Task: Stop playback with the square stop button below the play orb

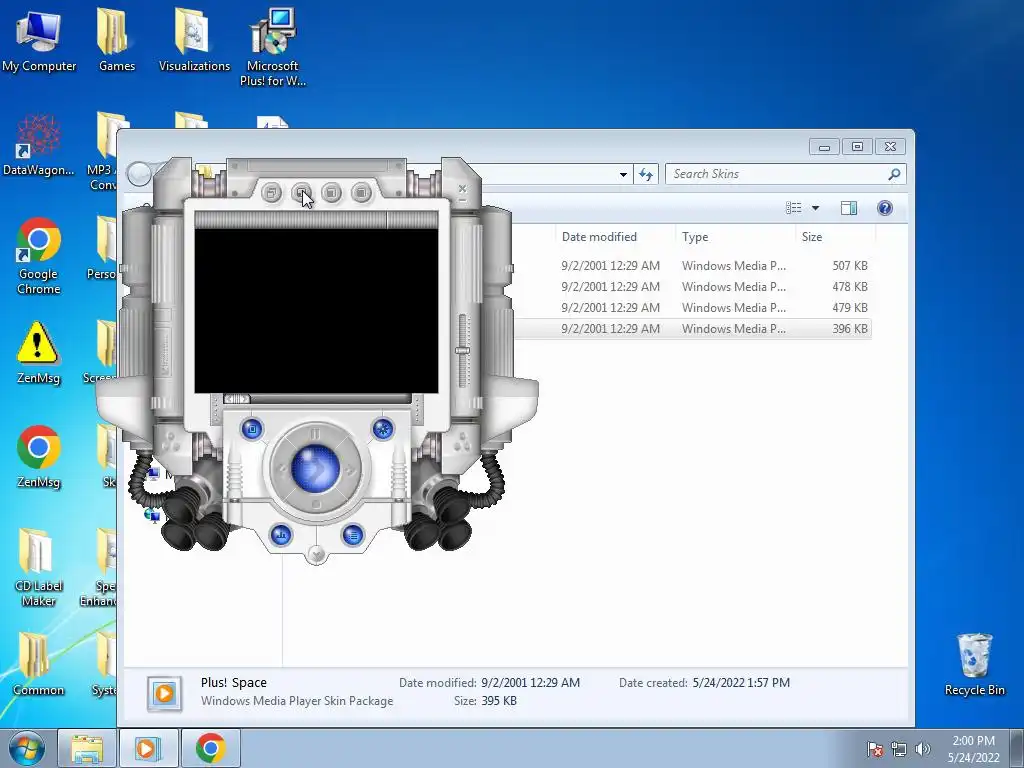Action: [x=315, y=505]
